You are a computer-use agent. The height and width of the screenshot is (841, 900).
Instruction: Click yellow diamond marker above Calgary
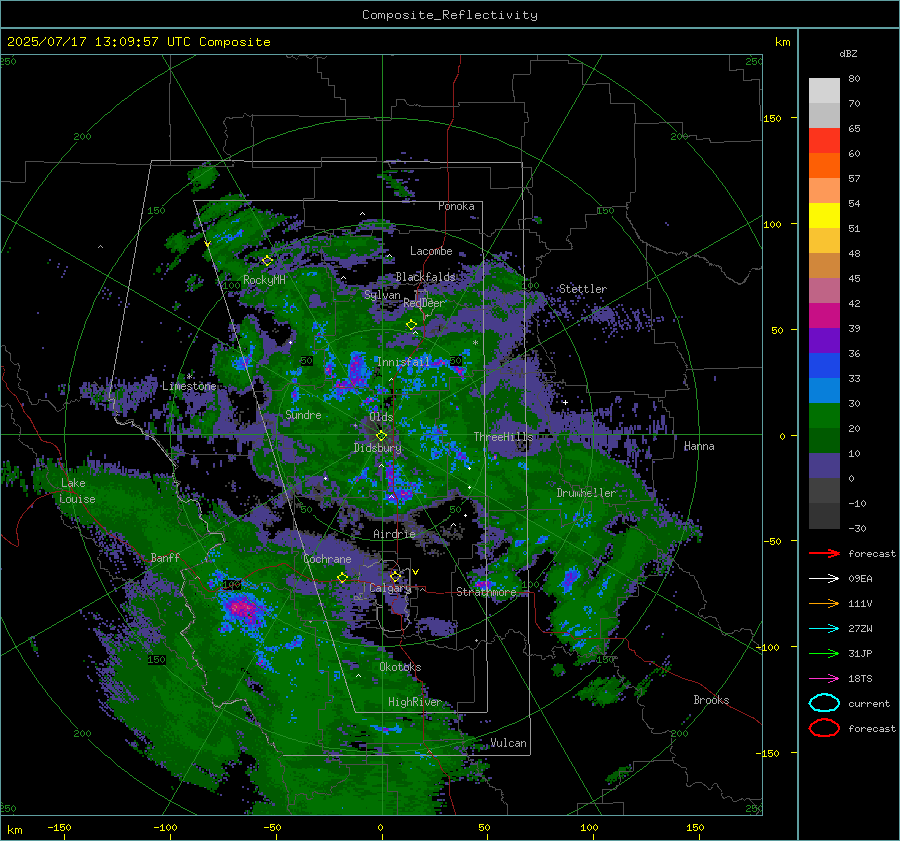click(395, 576)
